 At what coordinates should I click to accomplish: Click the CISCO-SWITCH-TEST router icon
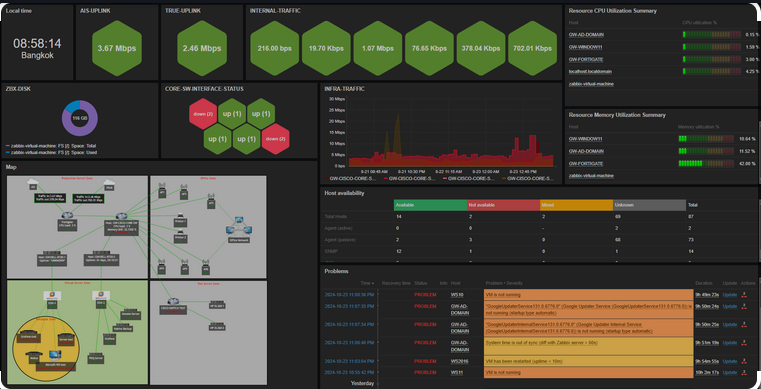tap(173, 301)
